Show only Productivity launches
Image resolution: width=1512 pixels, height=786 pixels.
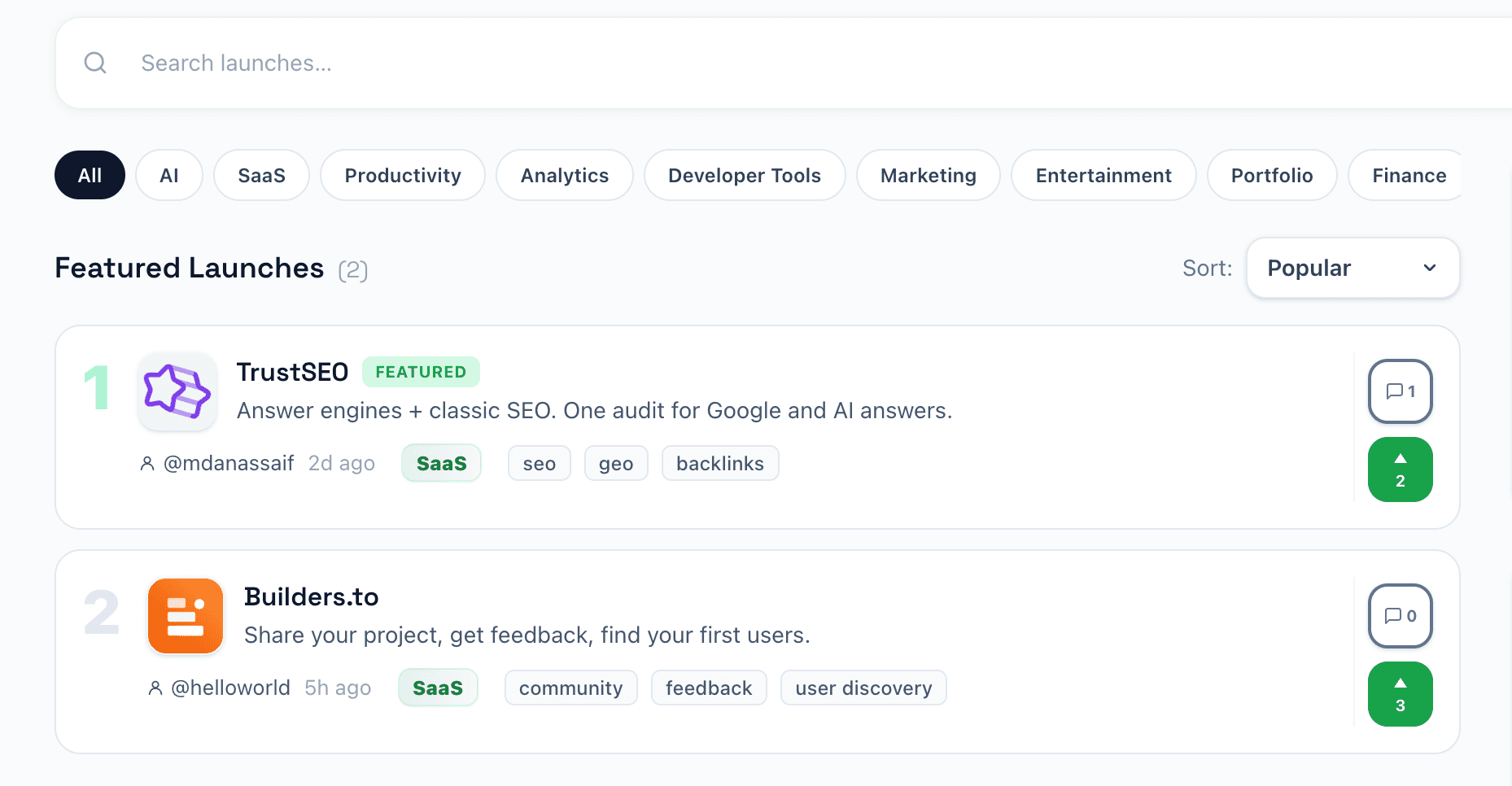(x=403, y=175)
